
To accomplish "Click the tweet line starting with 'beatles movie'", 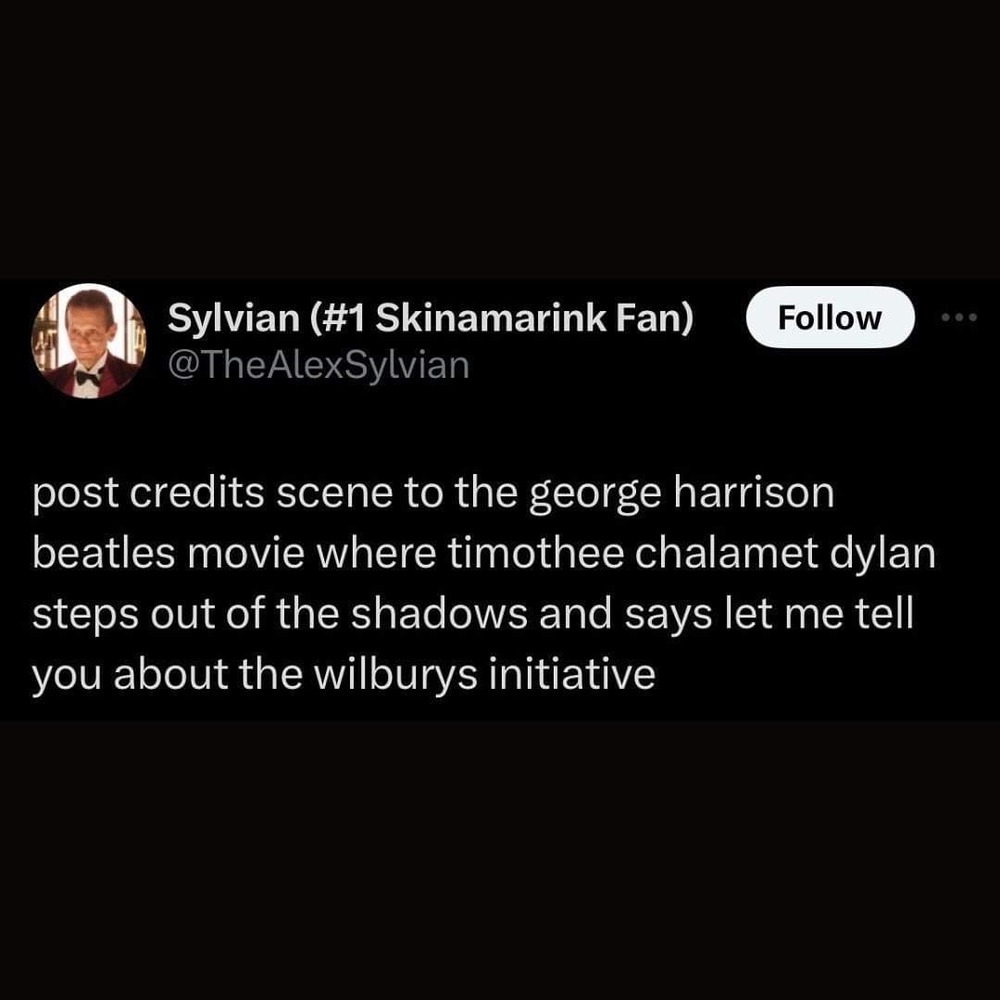I will click(484, 553).
